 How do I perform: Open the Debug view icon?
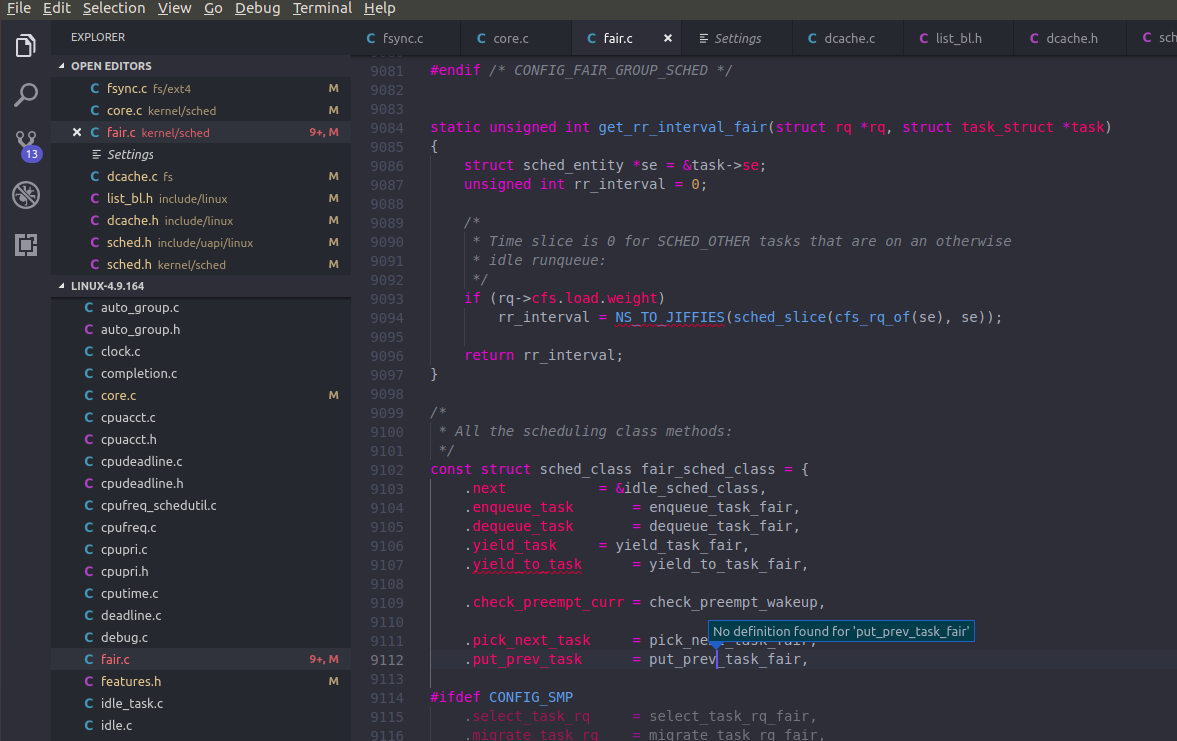pyautogui.click(x=25, y=195)
